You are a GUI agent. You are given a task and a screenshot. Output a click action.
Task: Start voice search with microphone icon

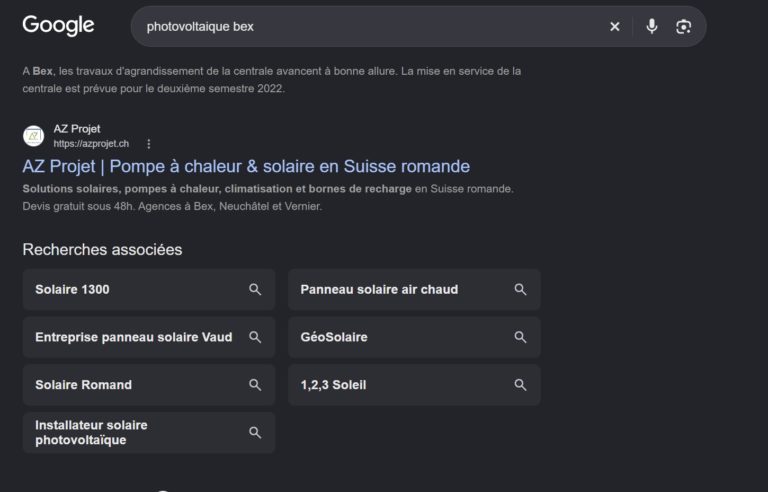[x=651, y=26]
